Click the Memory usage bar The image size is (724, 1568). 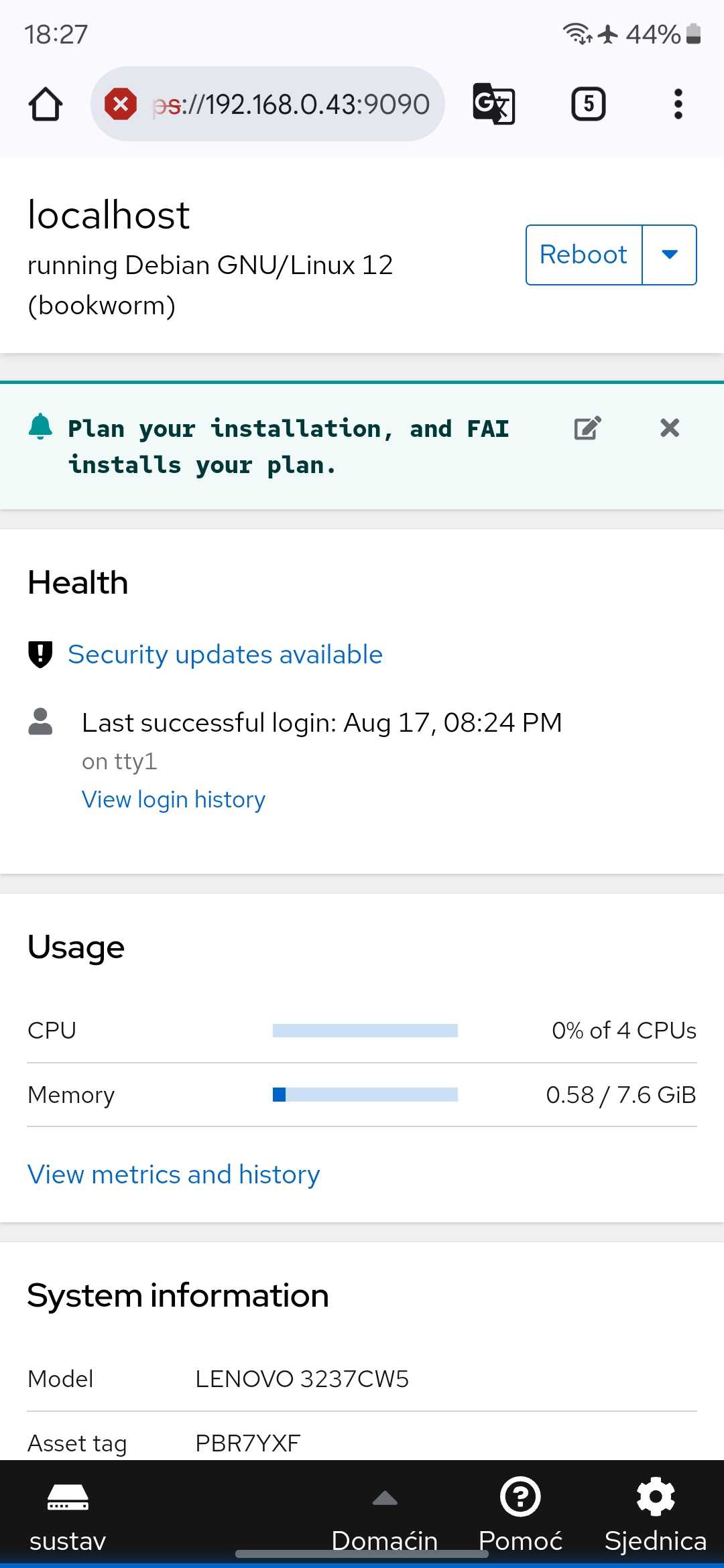tap(365, 1094)
